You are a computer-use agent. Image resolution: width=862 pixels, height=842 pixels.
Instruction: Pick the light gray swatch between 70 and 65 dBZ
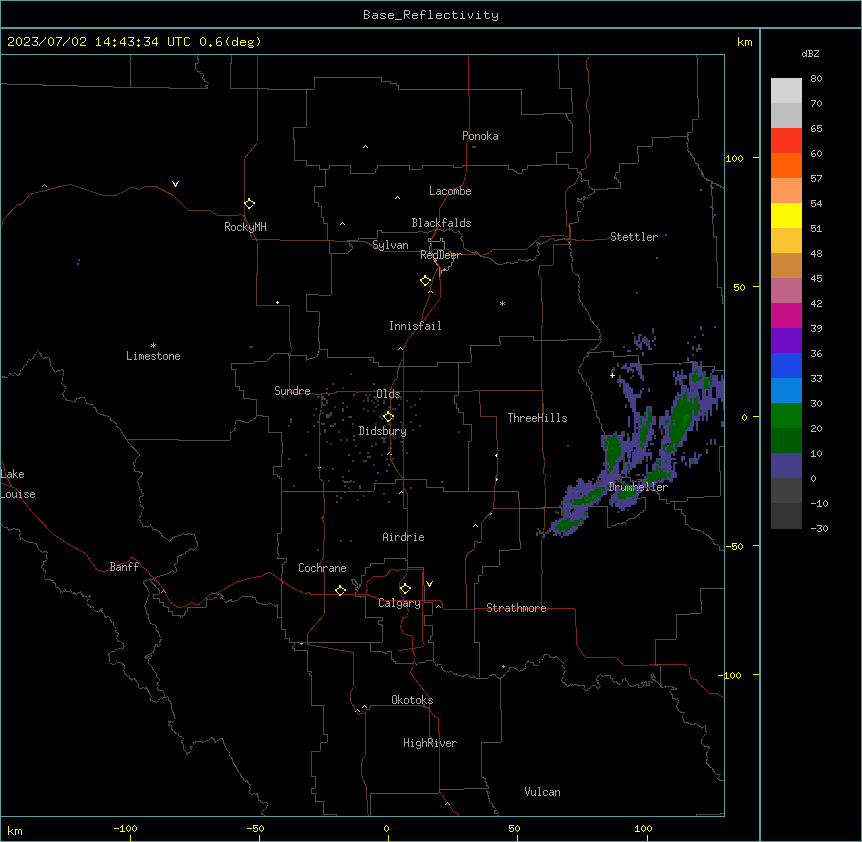786,115
